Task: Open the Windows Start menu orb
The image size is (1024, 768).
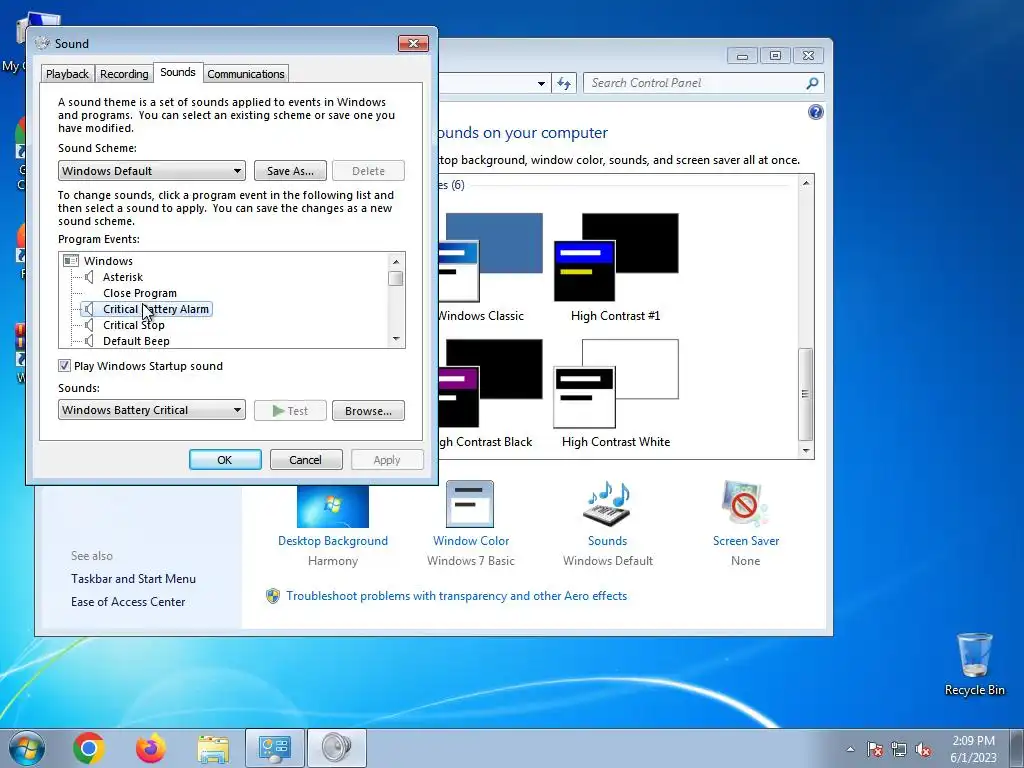Action: (x=26, y=748)
